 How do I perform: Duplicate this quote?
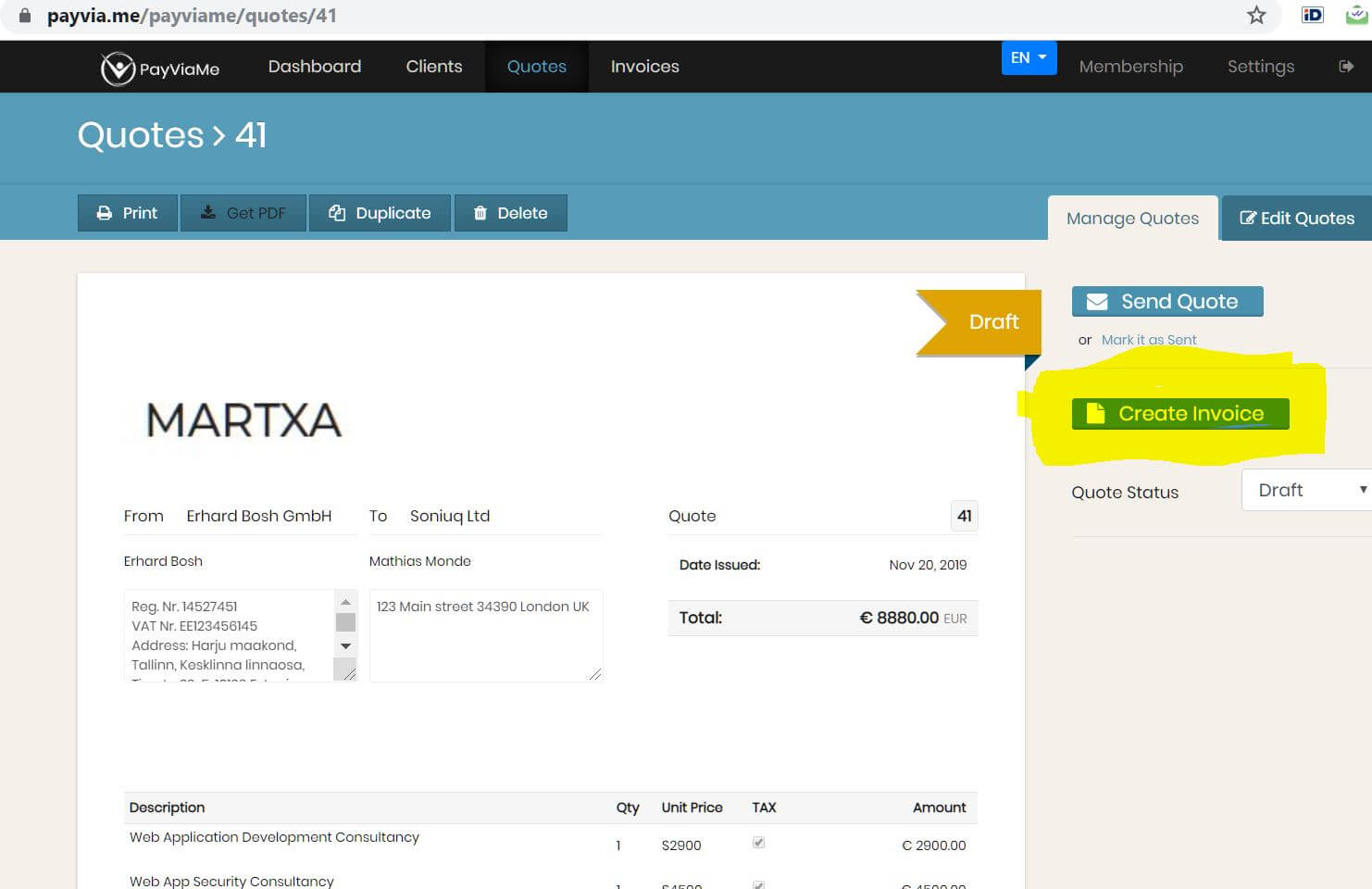380,213
